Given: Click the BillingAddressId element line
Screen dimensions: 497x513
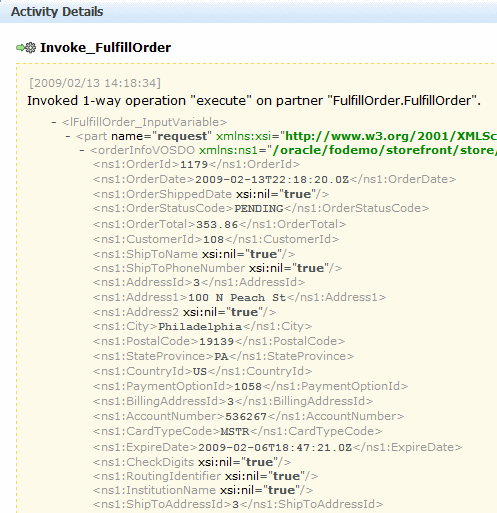Looking at the screenshot, I should coord(233,401).
